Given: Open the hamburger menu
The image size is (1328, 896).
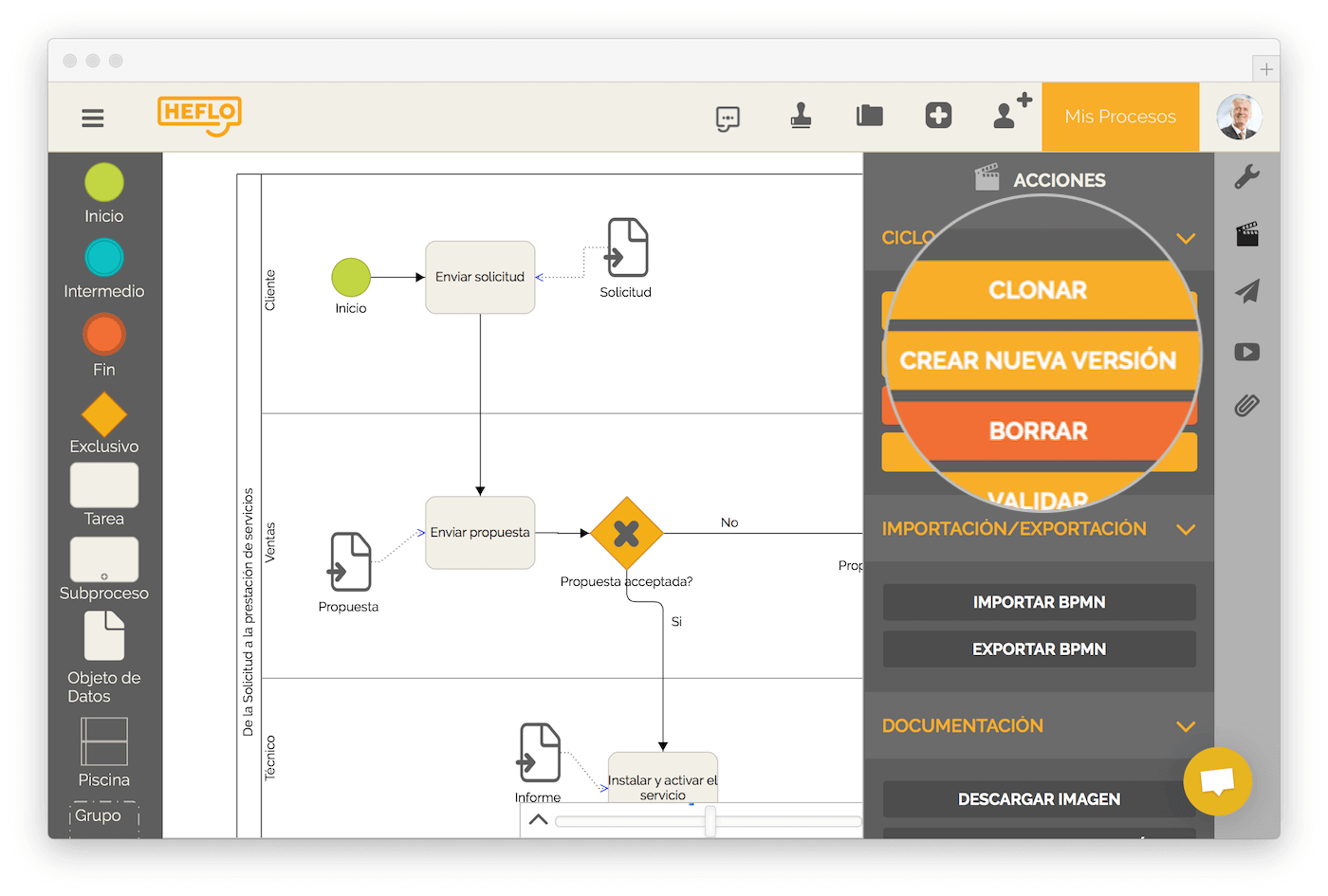Looking at the screenshot, I should pos(92,118).
